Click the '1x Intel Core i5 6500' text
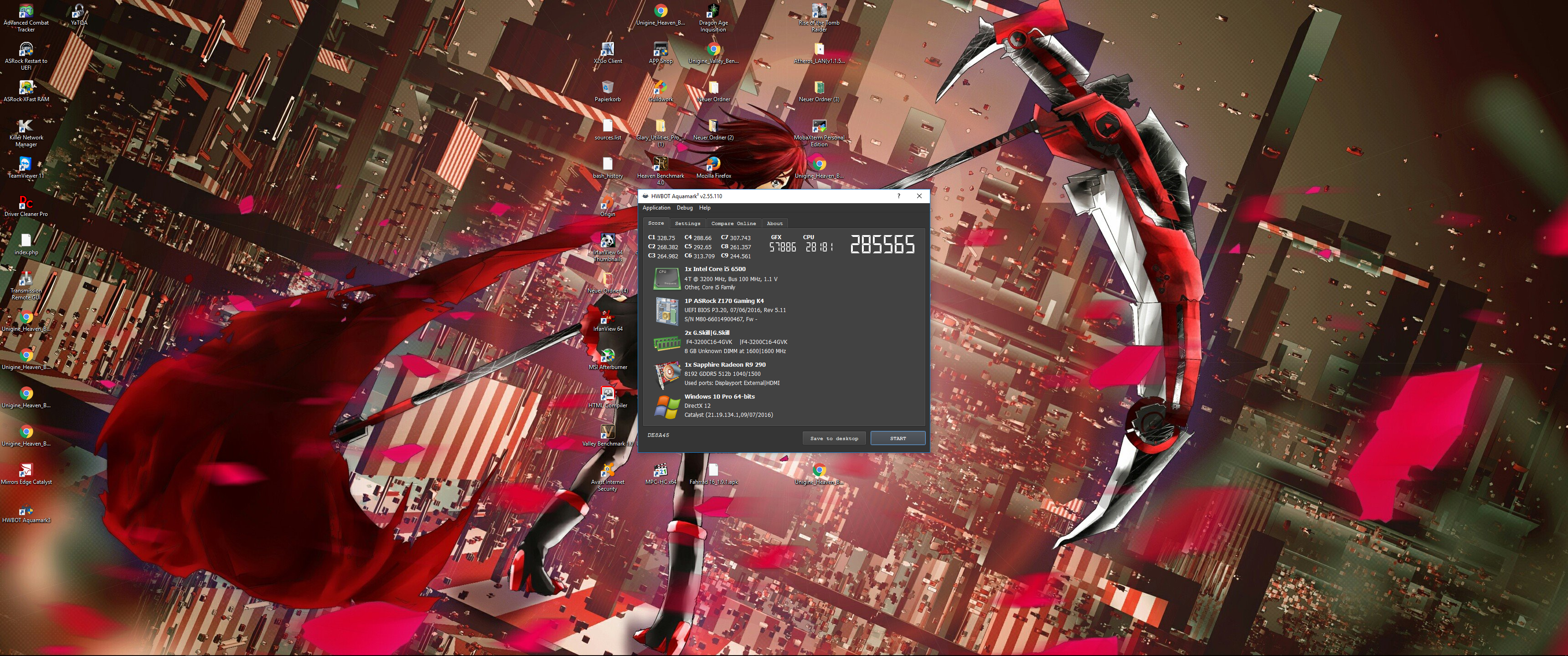The width and height of the screenshot is (1568, 656). [x=715, y=269]
